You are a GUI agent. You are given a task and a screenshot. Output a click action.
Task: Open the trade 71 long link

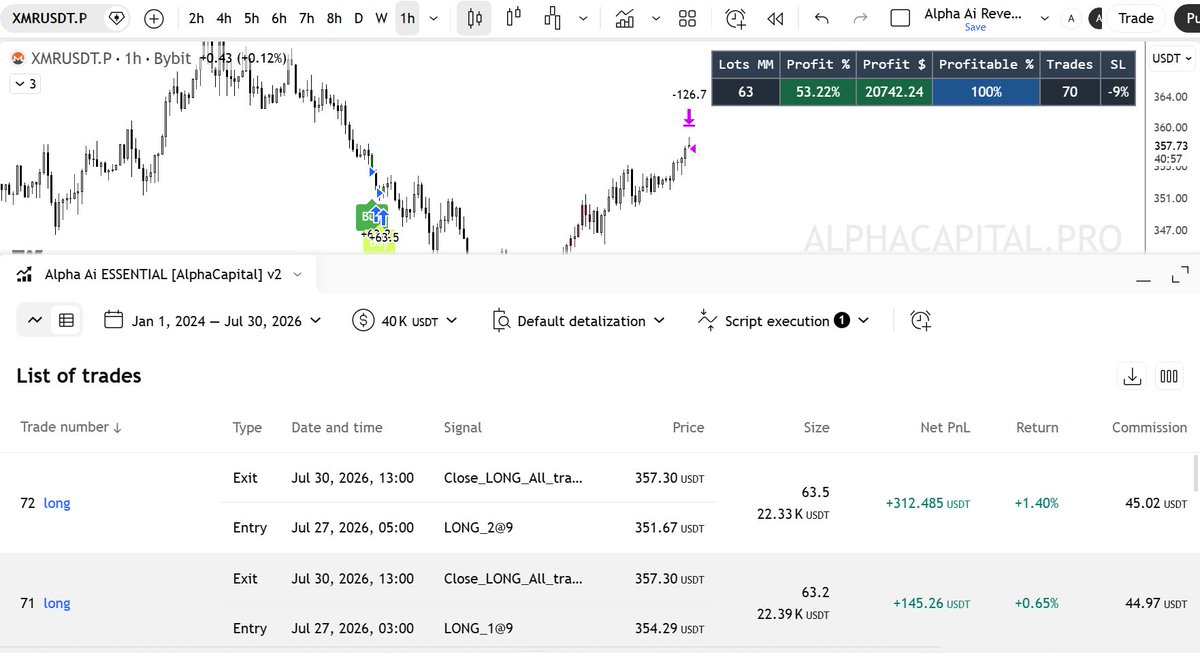click(x=57, y=603)
